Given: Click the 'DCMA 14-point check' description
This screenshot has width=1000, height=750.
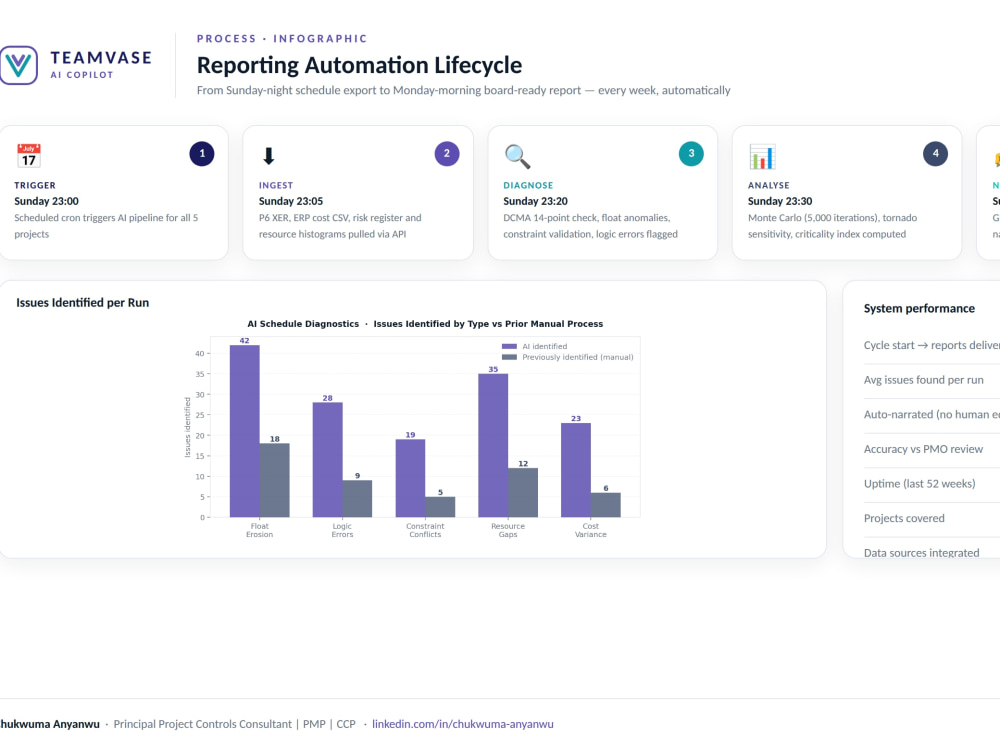Looking at the screenshot, I should pyautogui.click(x=591, y=226).
